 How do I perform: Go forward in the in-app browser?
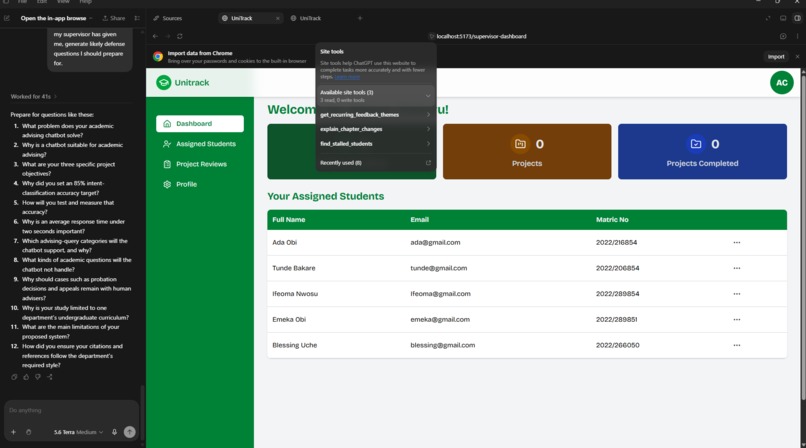[168, 36]
